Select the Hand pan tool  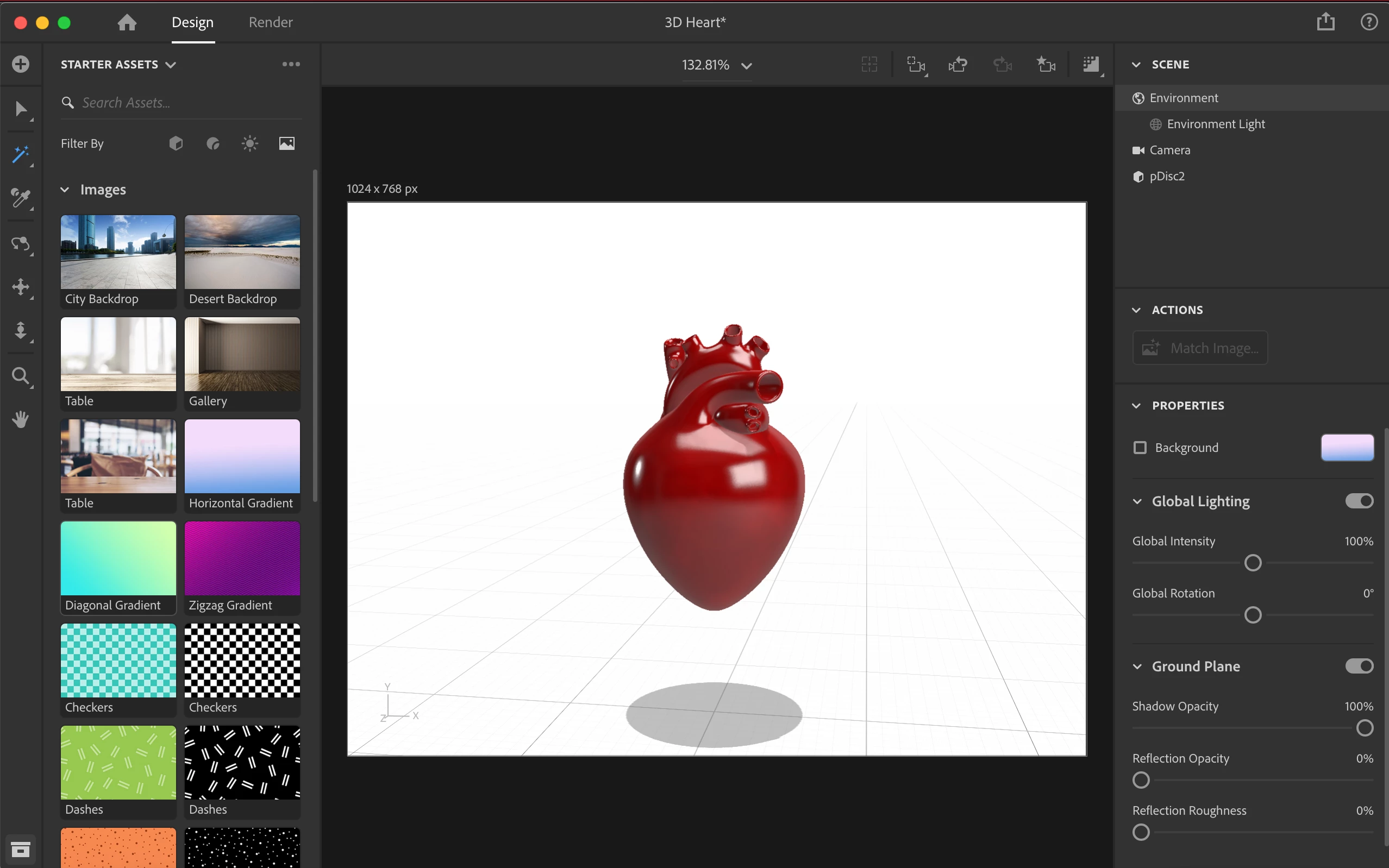point(21,419)
